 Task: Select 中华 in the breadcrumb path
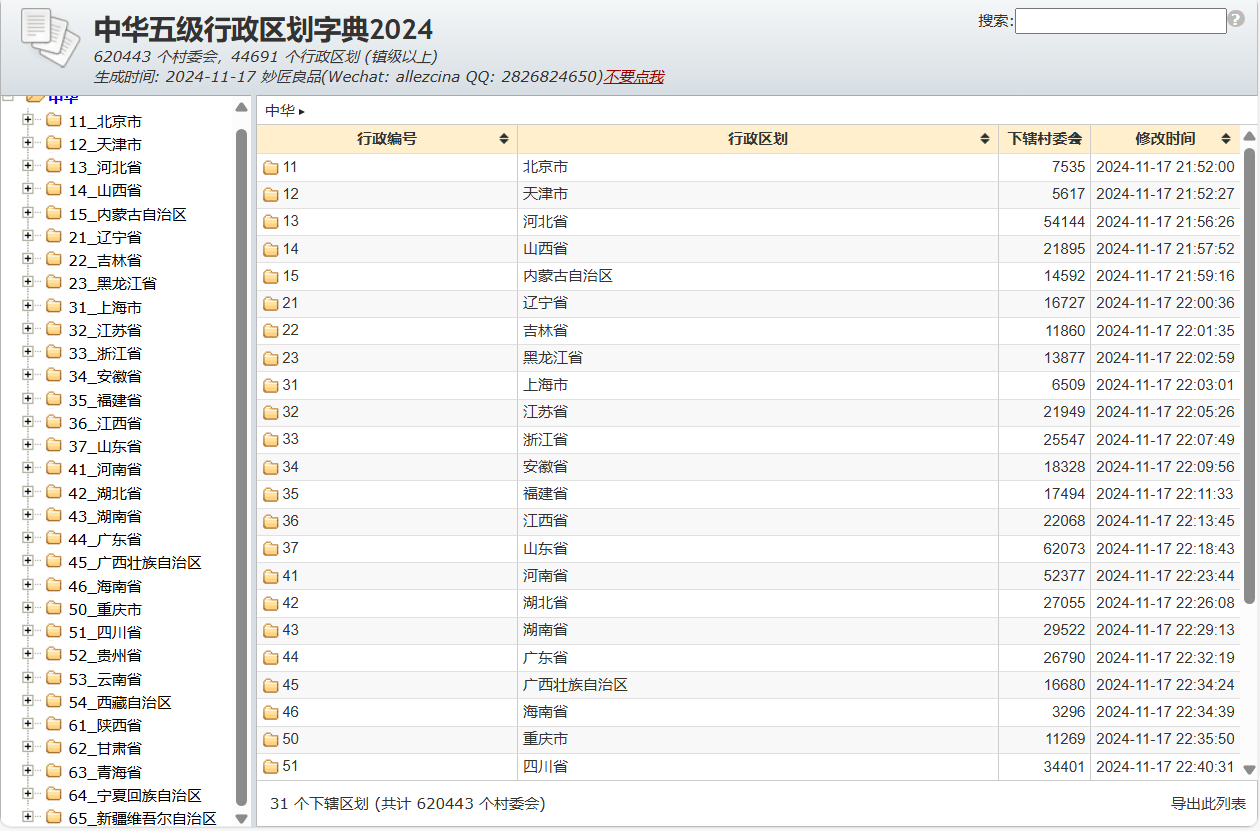[280, 111]
